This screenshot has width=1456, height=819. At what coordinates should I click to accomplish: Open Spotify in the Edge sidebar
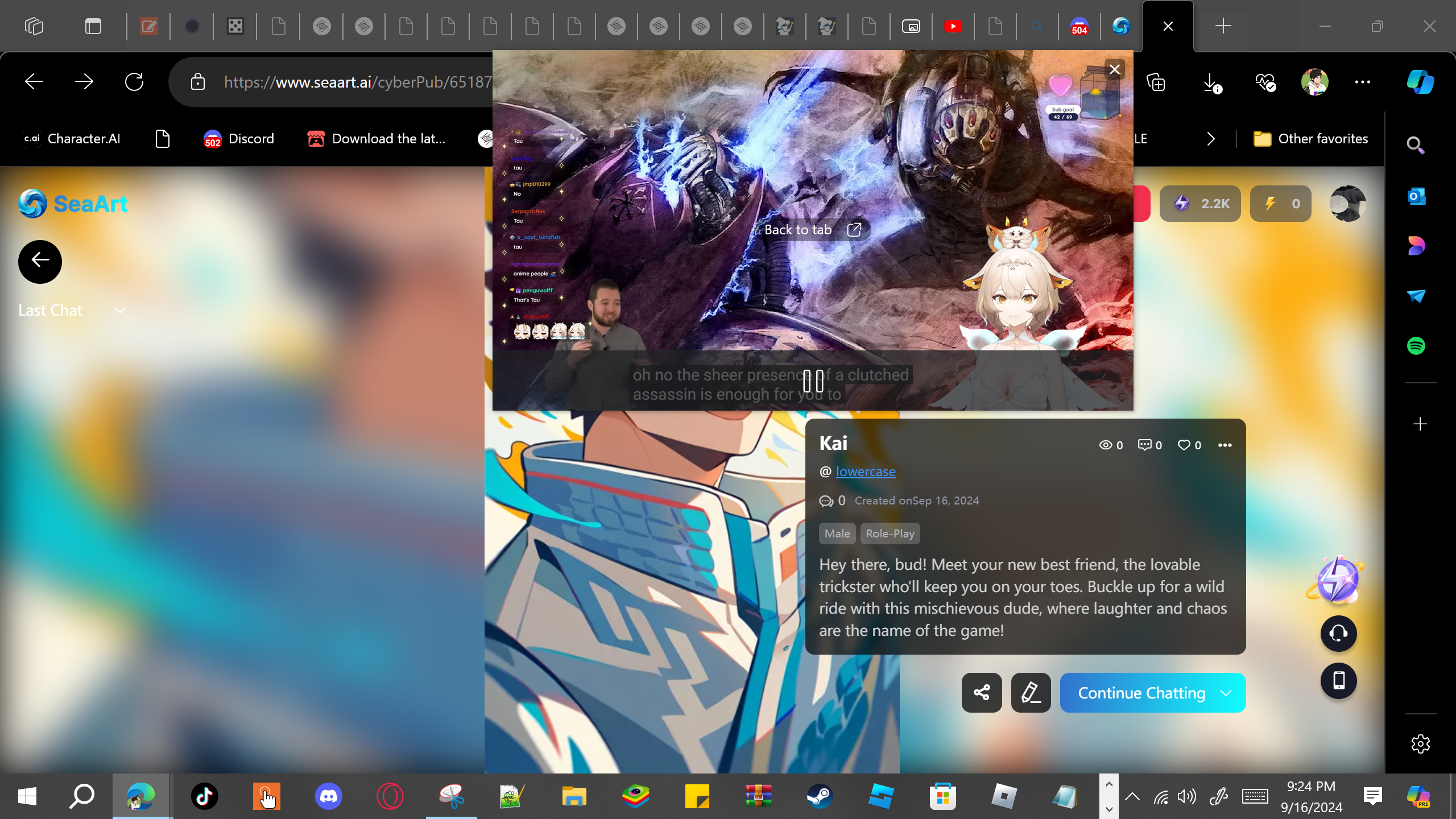[1416, 346]
